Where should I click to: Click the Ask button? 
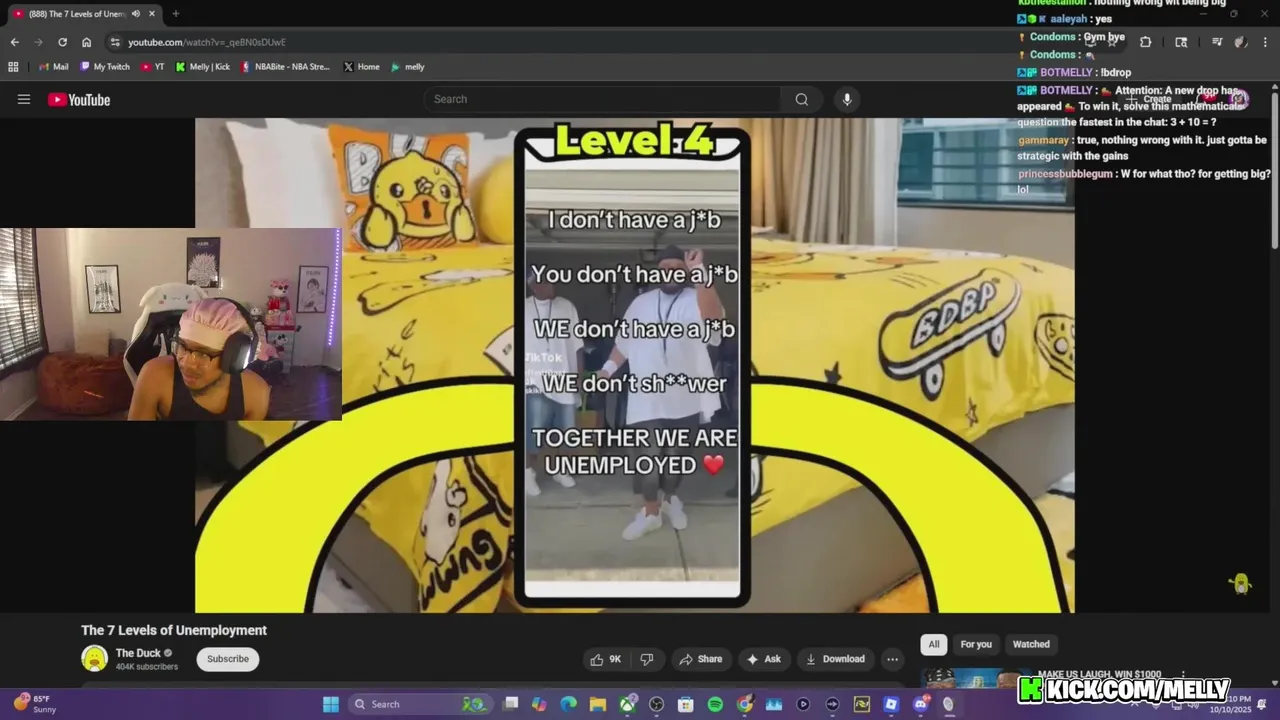click(763, 659)
